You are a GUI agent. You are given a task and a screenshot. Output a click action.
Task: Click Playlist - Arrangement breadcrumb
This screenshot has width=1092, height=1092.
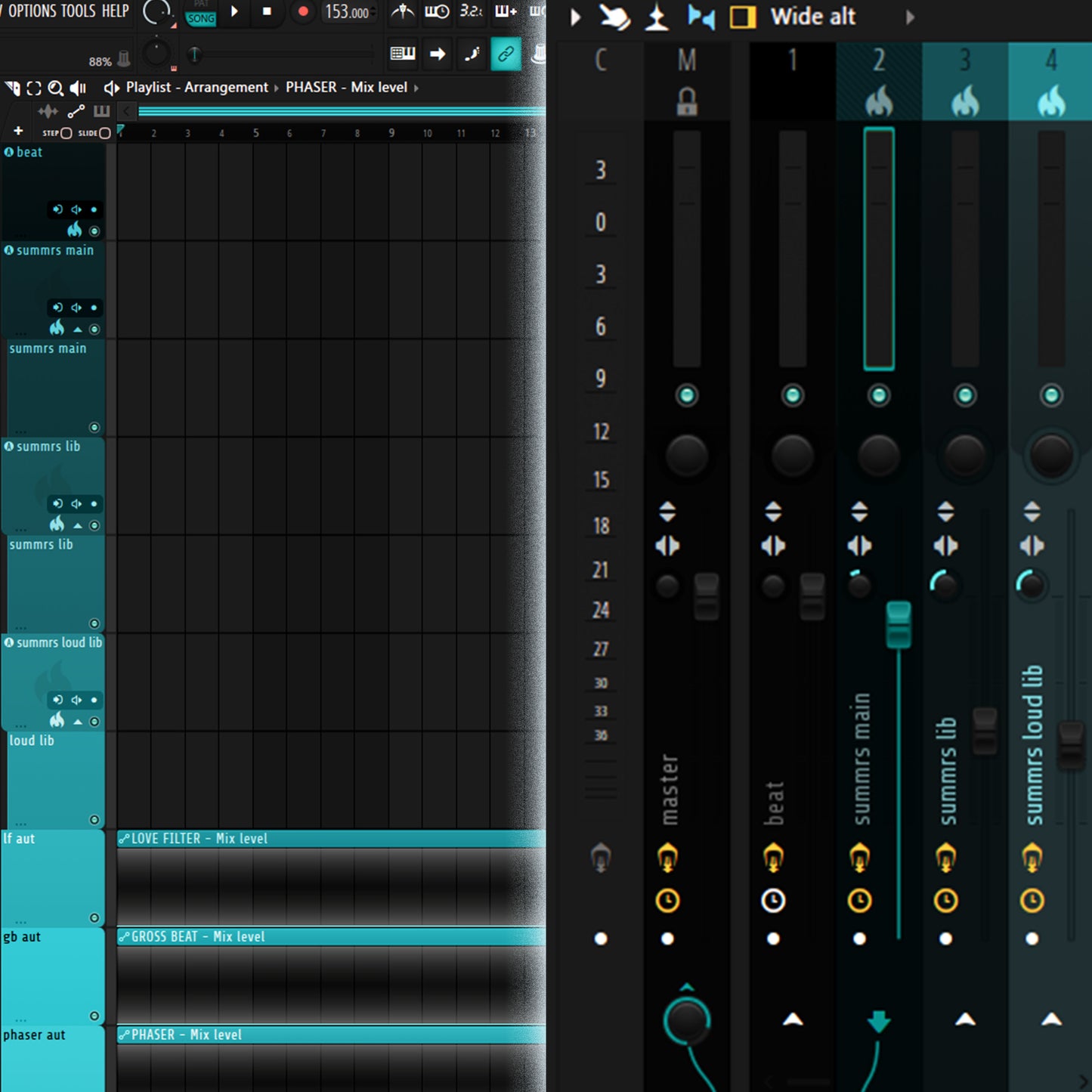click(196, 87)
